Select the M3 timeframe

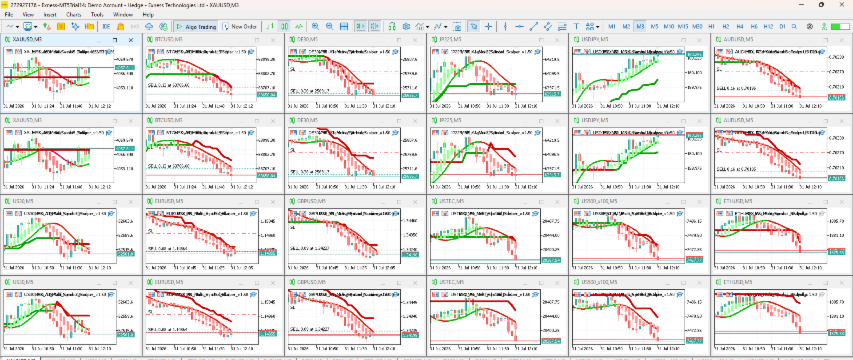pos(640,26)
